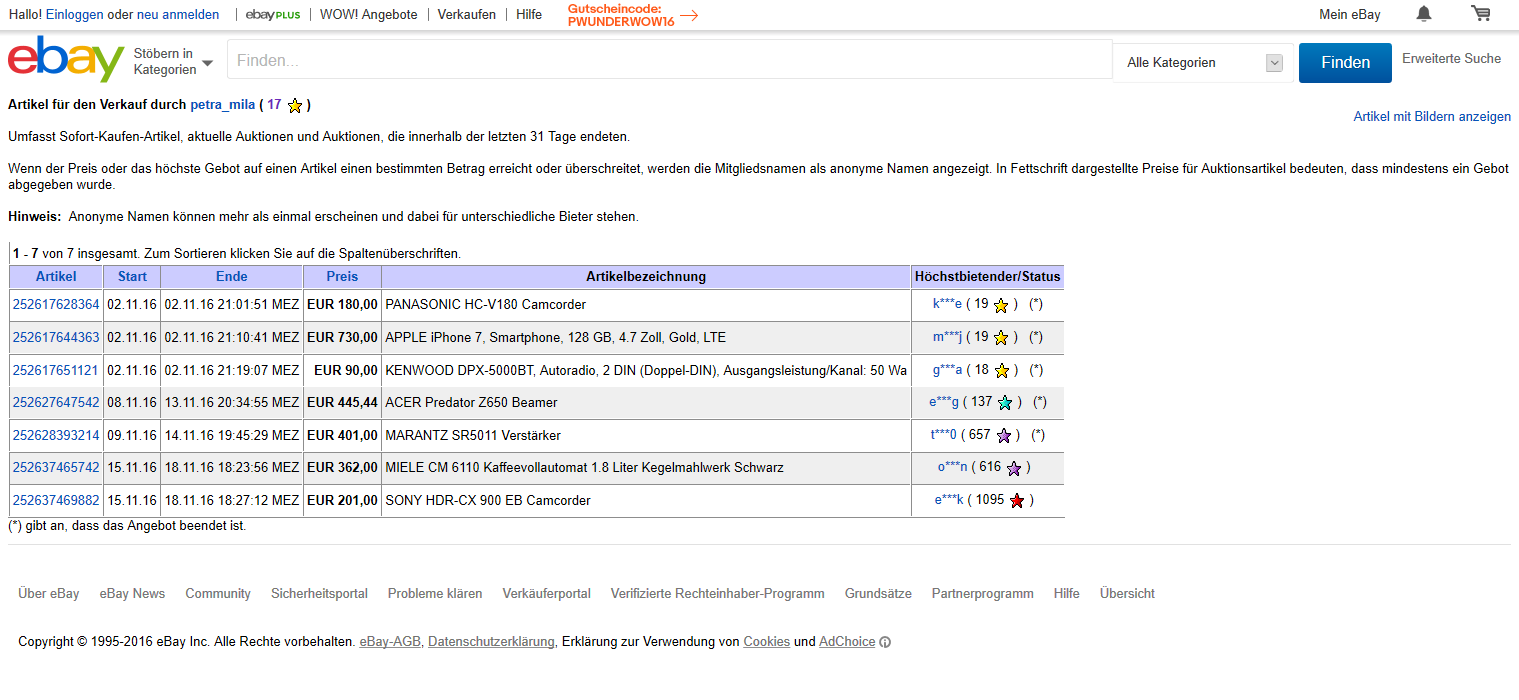Sort by Ende column header
Screen dimensions: 1519x700
click(x=232, y=277)
